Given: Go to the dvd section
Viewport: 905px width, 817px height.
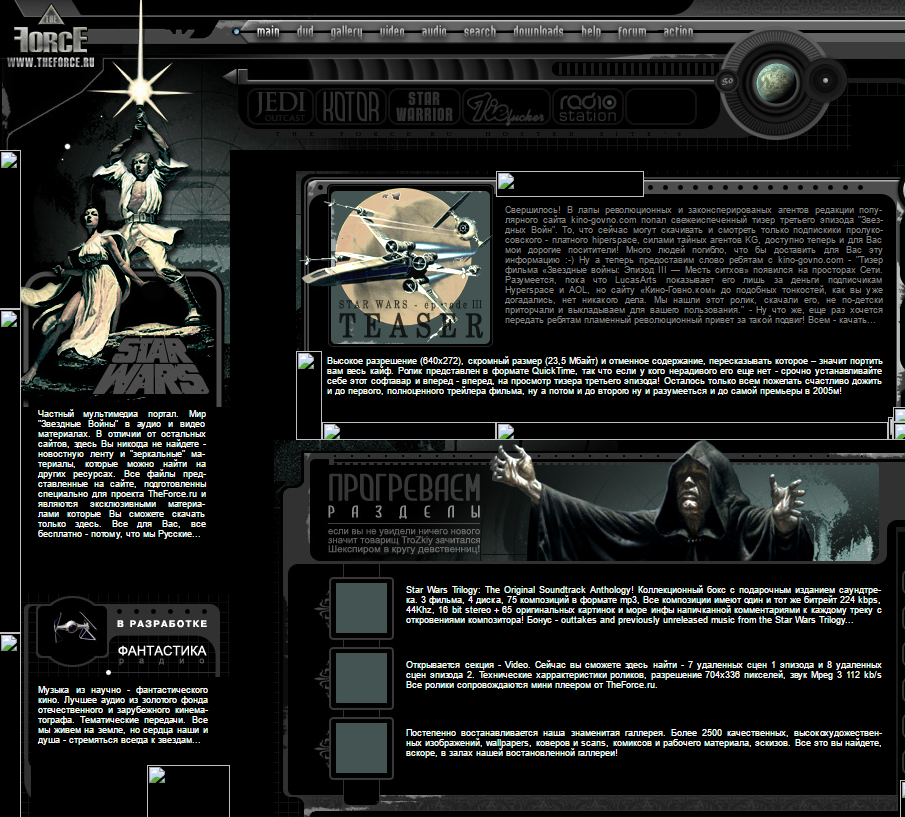Looking at the screenshot, I should point(305,31).
